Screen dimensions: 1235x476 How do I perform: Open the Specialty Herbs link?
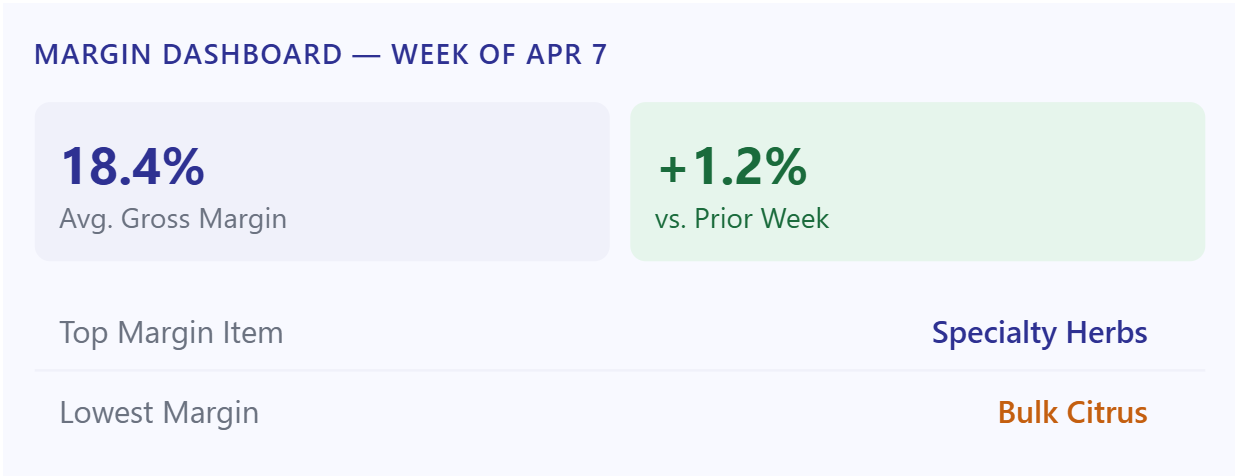[1040, 333]
